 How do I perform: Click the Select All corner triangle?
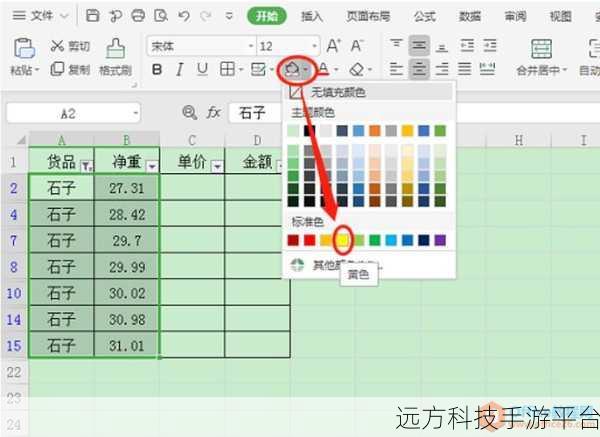click(x=21, y=140)
